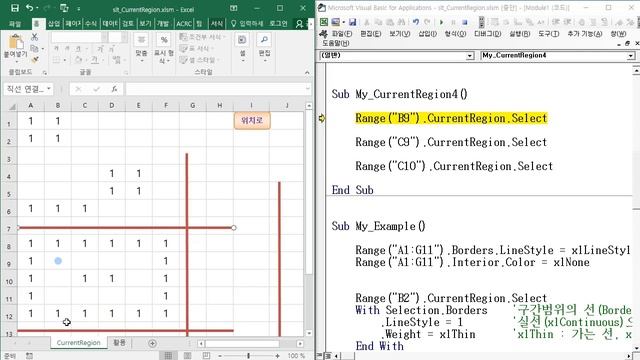This screenshot has width=640, height=360.
Task: Switch to Page Layout view in status bar
Action: pyautogui.click(x=187, y=356)
